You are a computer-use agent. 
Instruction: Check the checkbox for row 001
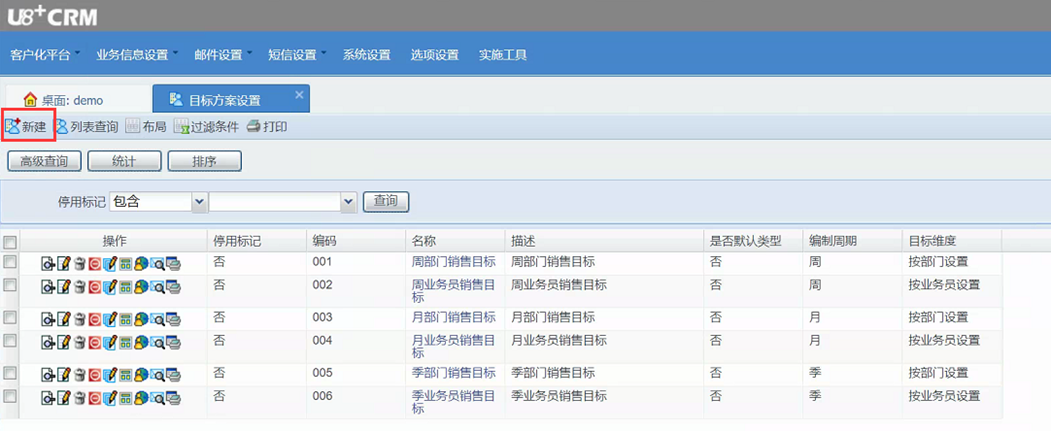click(10, 263)
